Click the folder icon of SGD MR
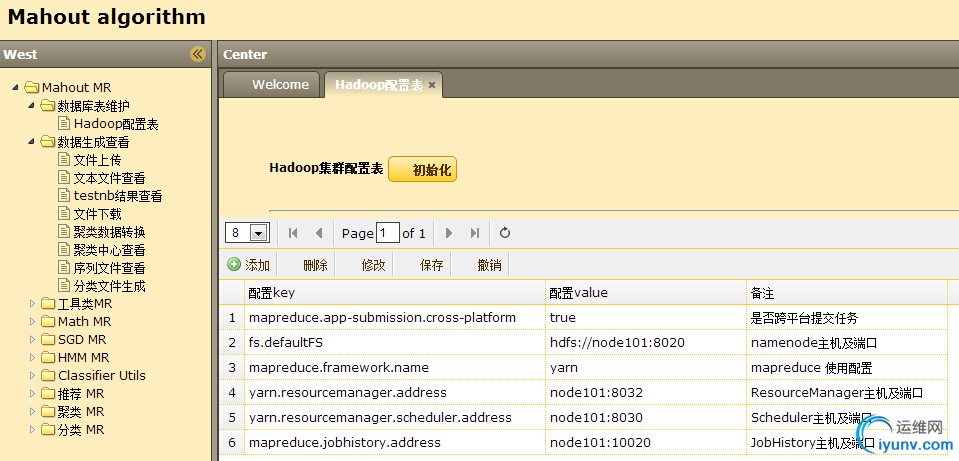Image resolution: width=959 pixels, height=461 pixels. tap(48, 339)
